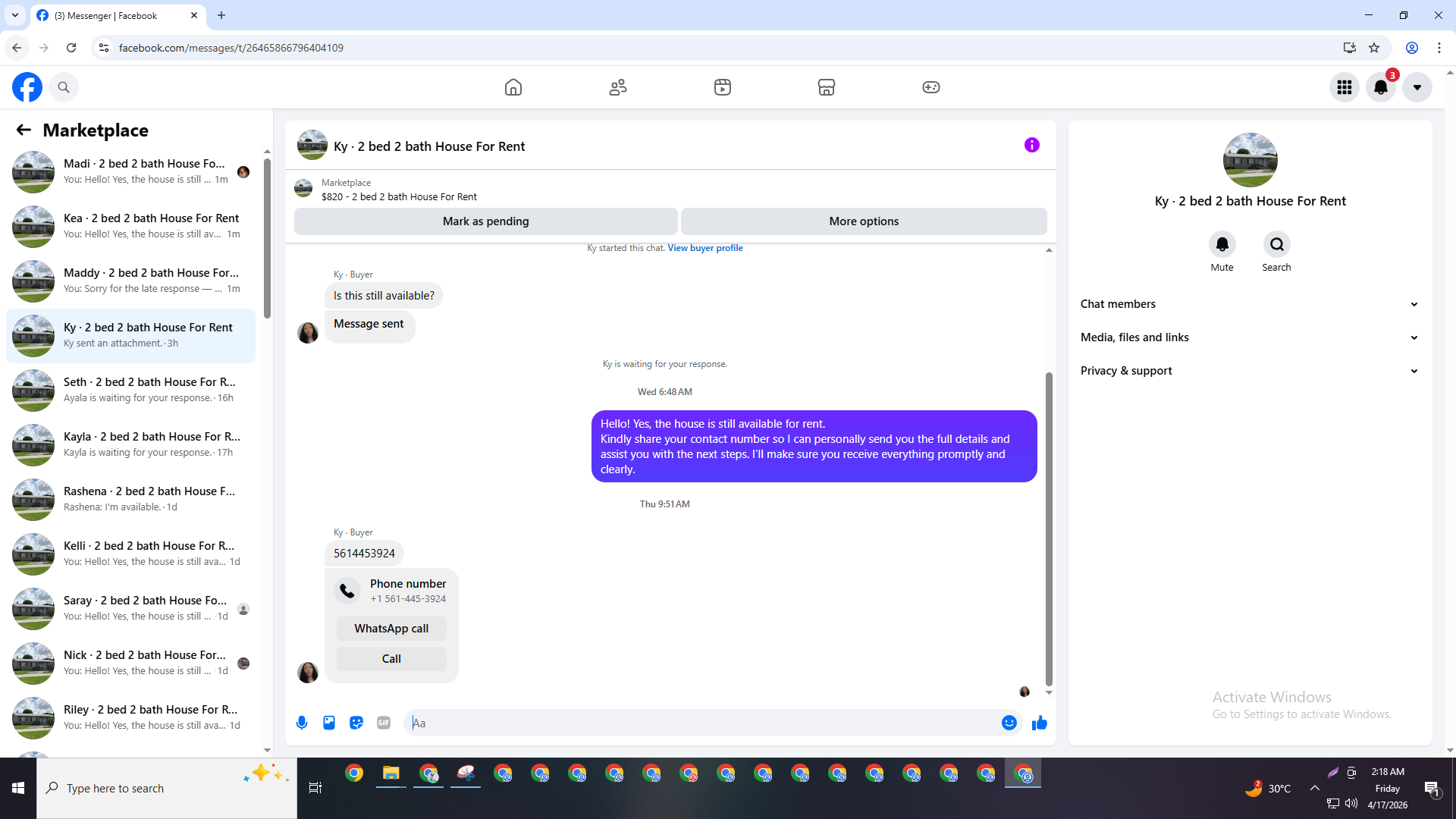
Task: Choose a sticker with the sticker icon
Action: point(356,723)
